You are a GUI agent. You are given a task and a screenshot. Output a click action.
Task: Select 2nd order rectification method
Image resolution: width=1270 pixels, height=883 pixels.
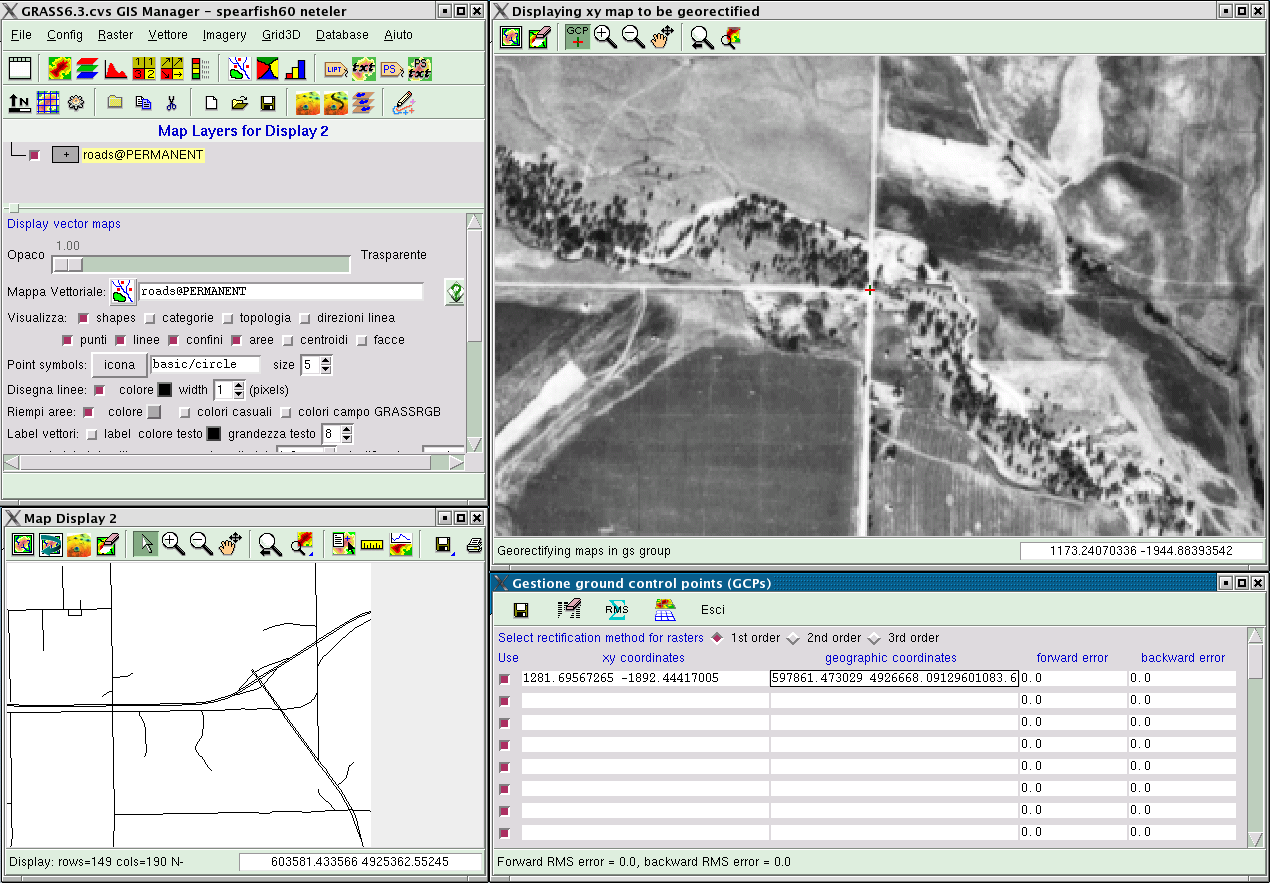(794, 638)
